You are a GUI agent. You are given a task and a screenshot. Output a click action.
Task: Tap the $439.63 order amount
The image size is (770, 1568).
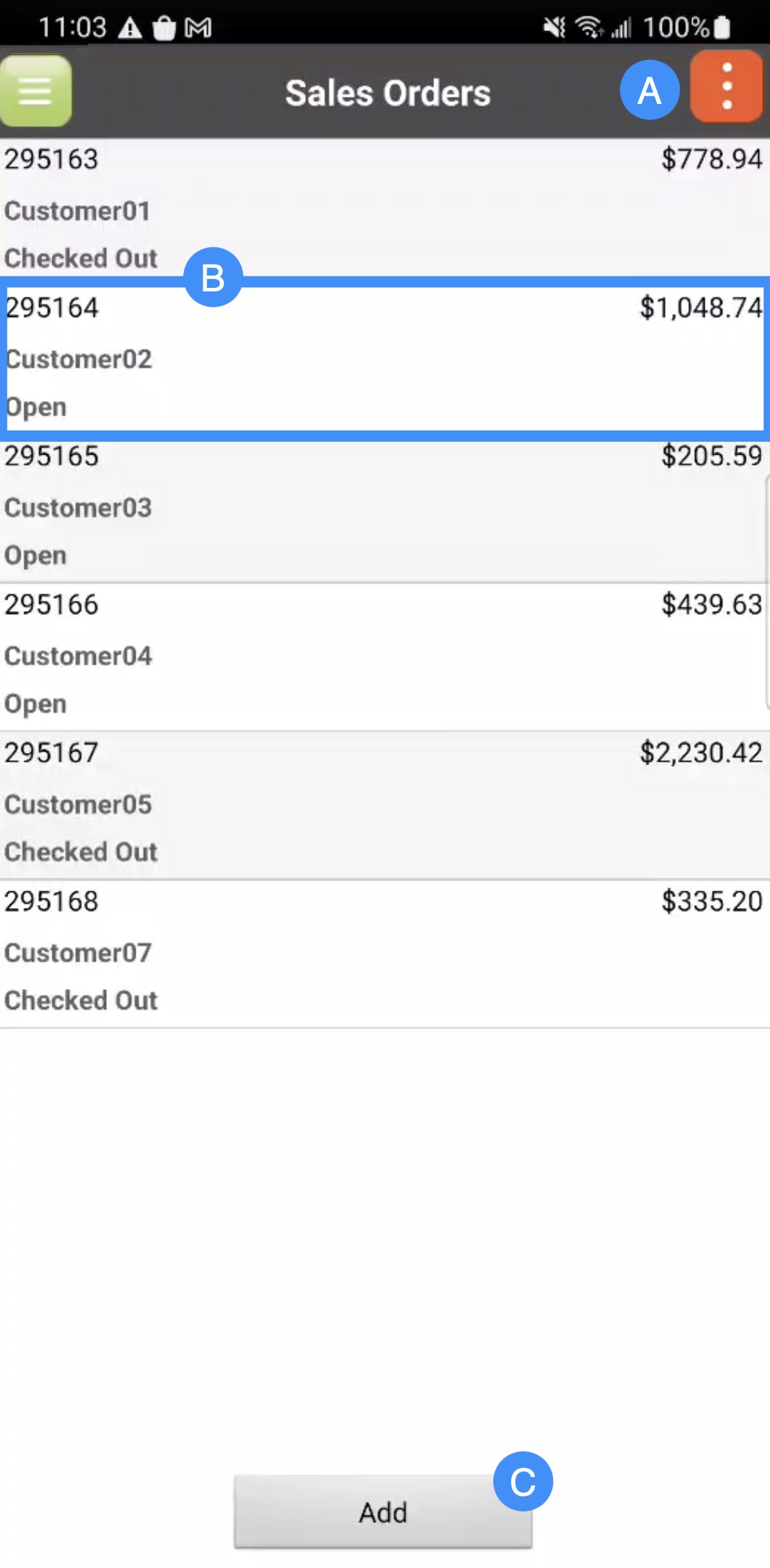click(711, 605)
